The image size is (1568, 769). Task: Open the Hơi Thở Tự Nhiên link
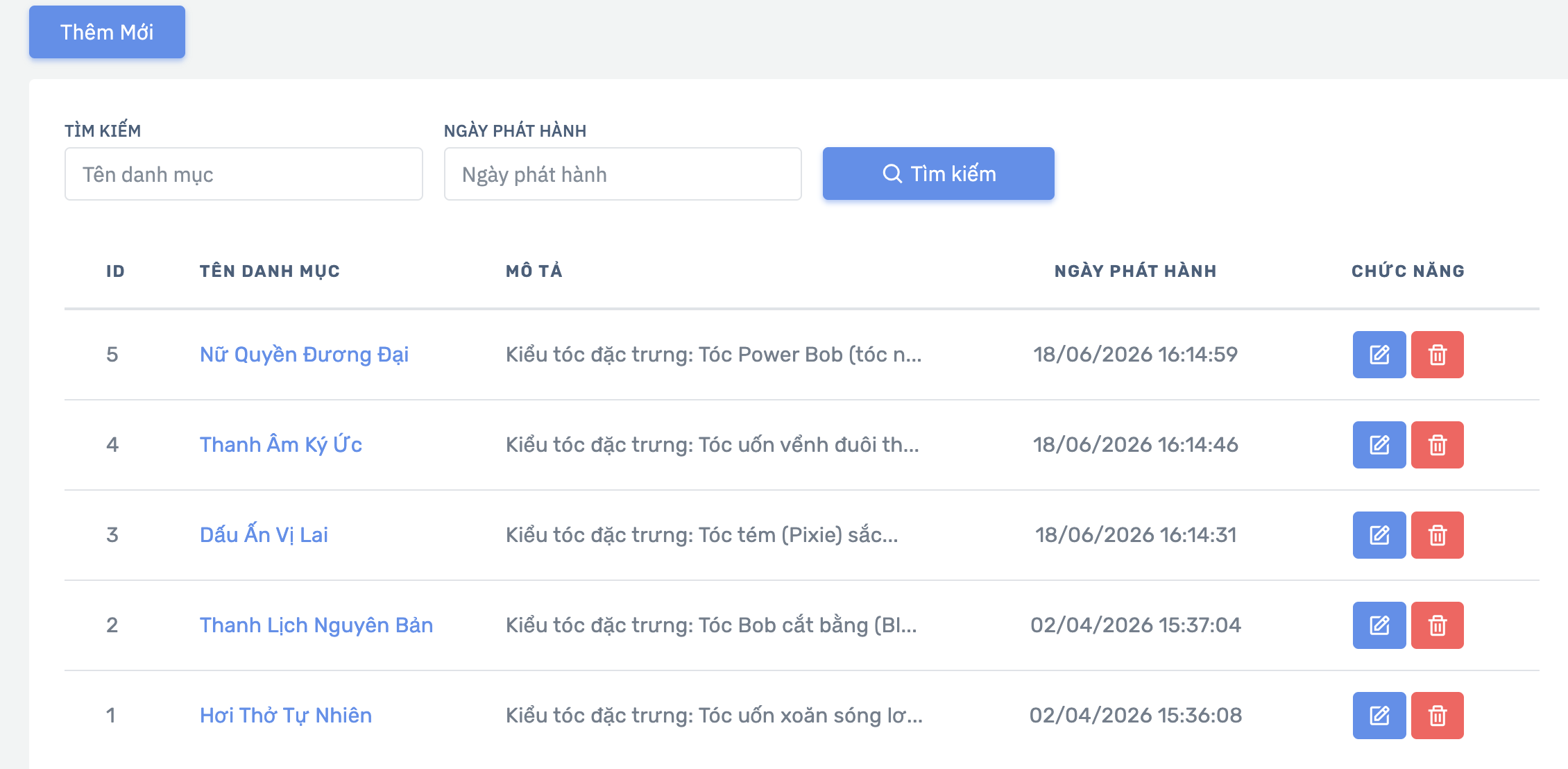tap(286, 716)
